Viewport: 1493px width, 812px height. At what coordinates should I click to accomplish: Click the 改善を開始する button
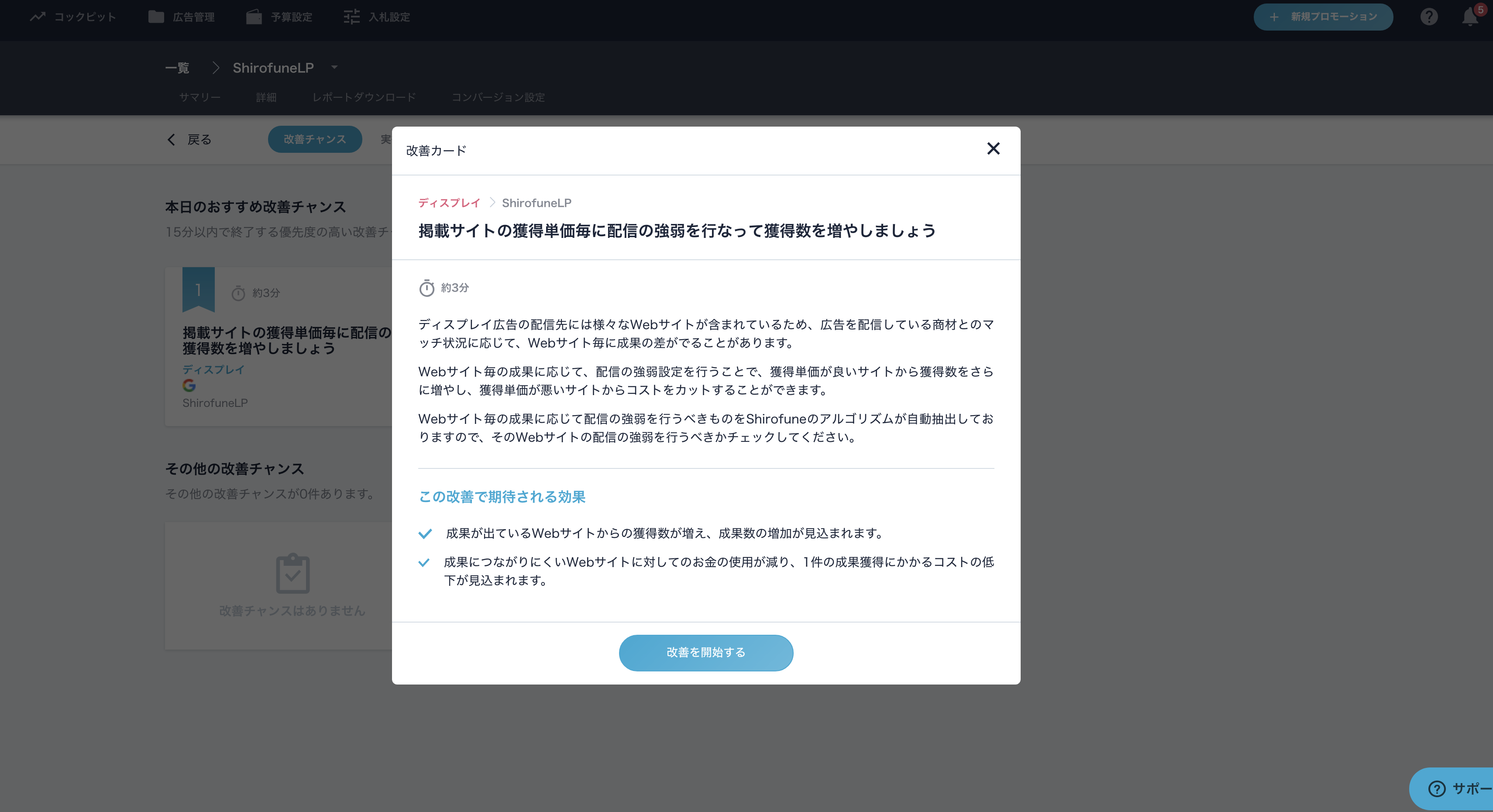coord(706,653)
